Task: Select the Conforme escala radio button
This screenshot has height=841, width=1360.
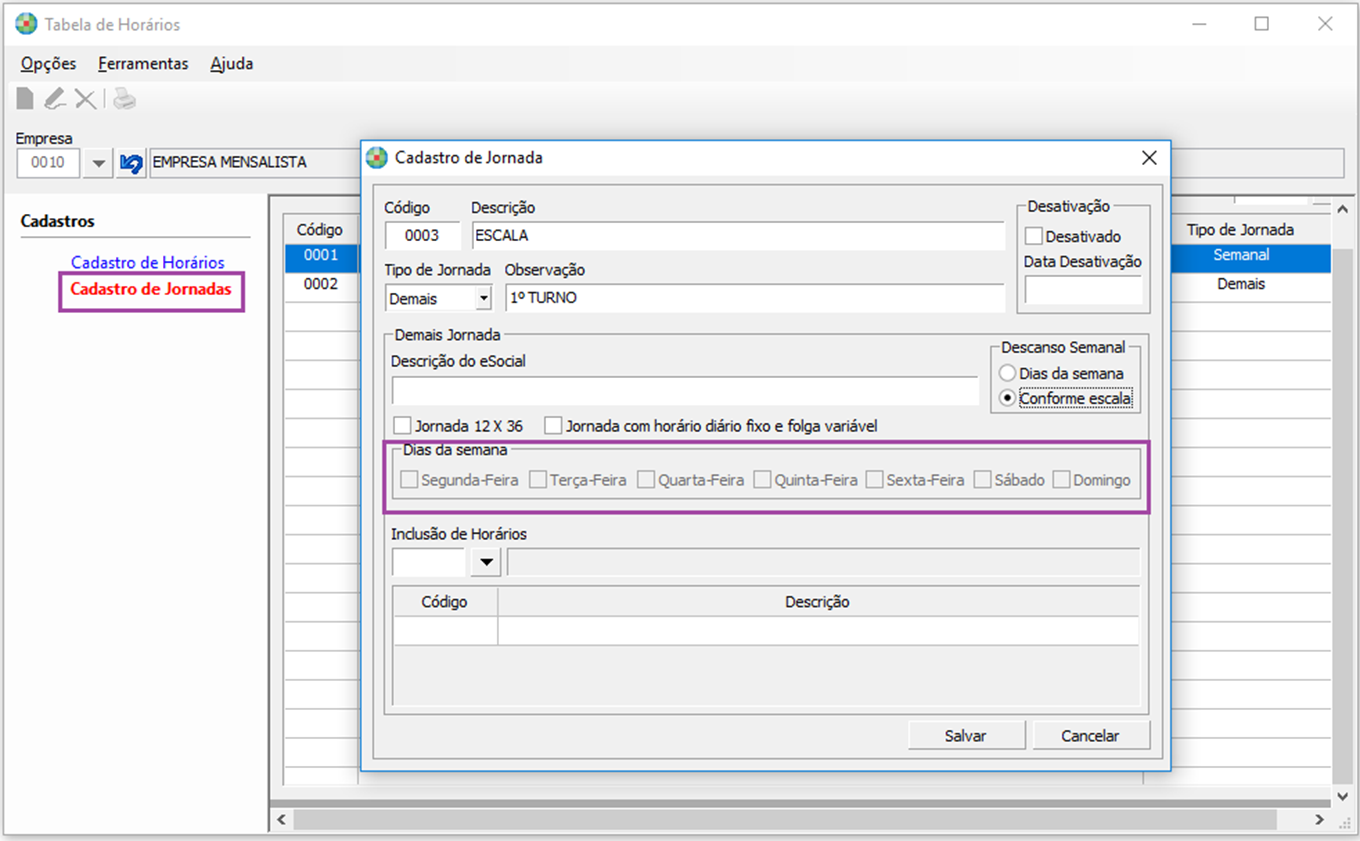Action: click(1008, 398)
